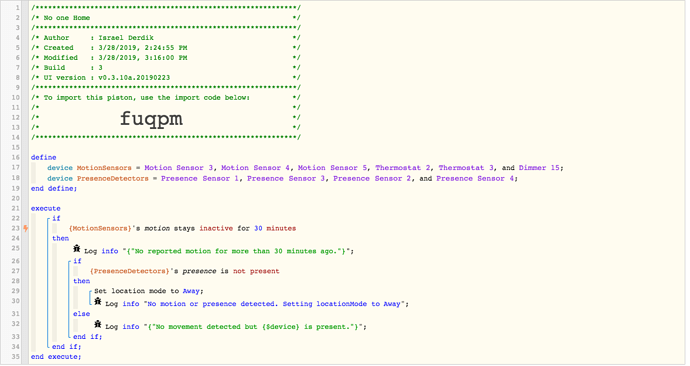Image resolution: width=690 pixels, height=366 pixels.
Task: Click Presence Sensor 1 device
Action: point(200,178)
